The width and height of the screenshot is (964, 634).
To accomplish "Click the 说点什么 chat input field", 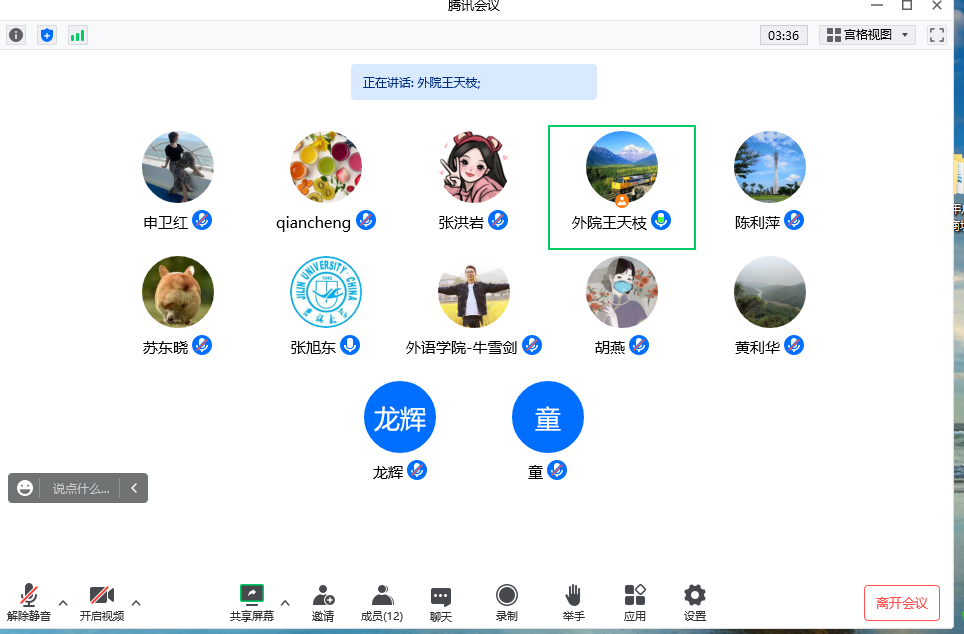I will coord(81,488).
